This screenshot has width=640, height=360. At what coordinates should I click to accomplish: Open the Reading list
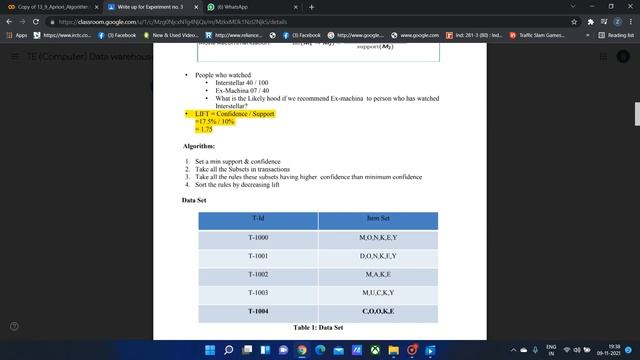click(616, 36)
